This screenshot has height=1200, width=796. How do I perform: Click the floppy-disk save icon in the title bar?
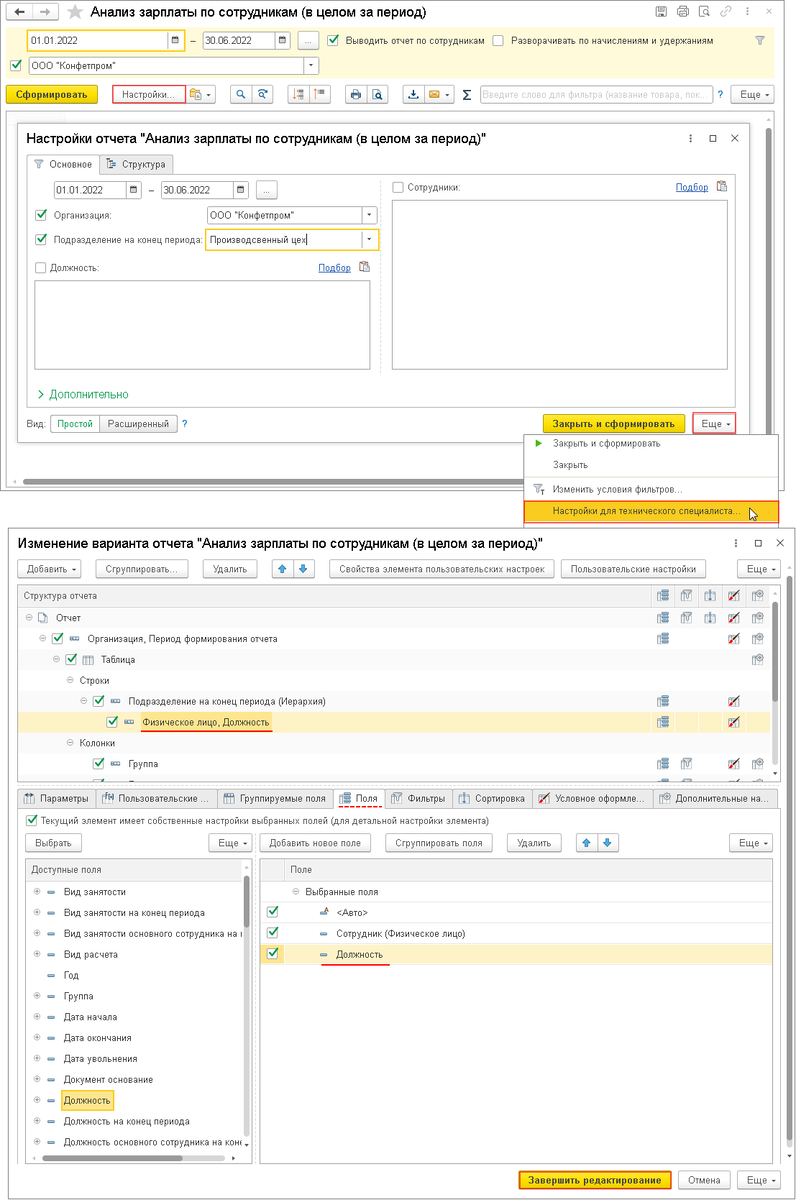tap(661, 12)
